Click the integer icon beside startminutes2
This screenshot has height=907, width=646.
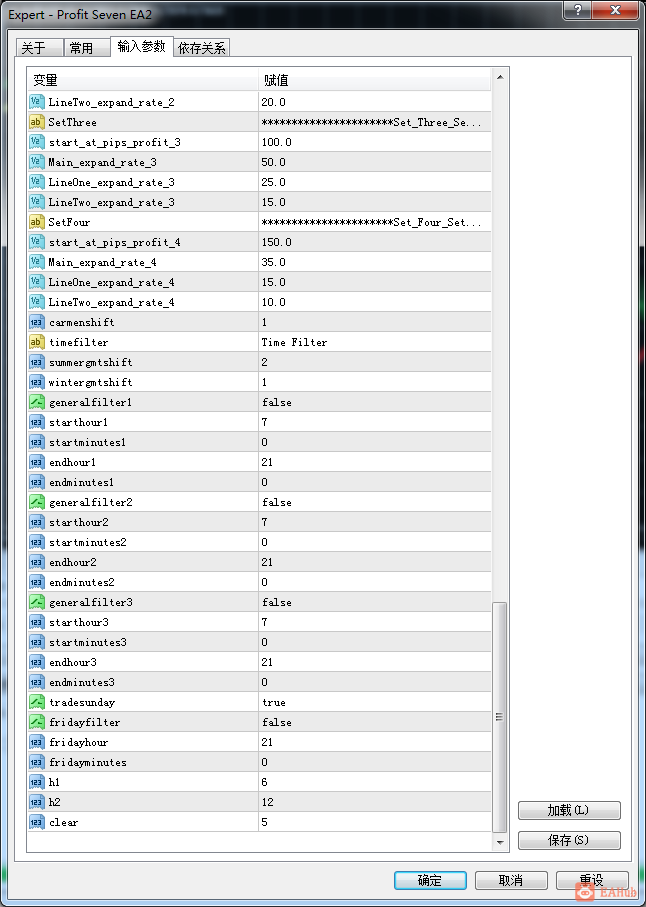(x=36, y=542)
